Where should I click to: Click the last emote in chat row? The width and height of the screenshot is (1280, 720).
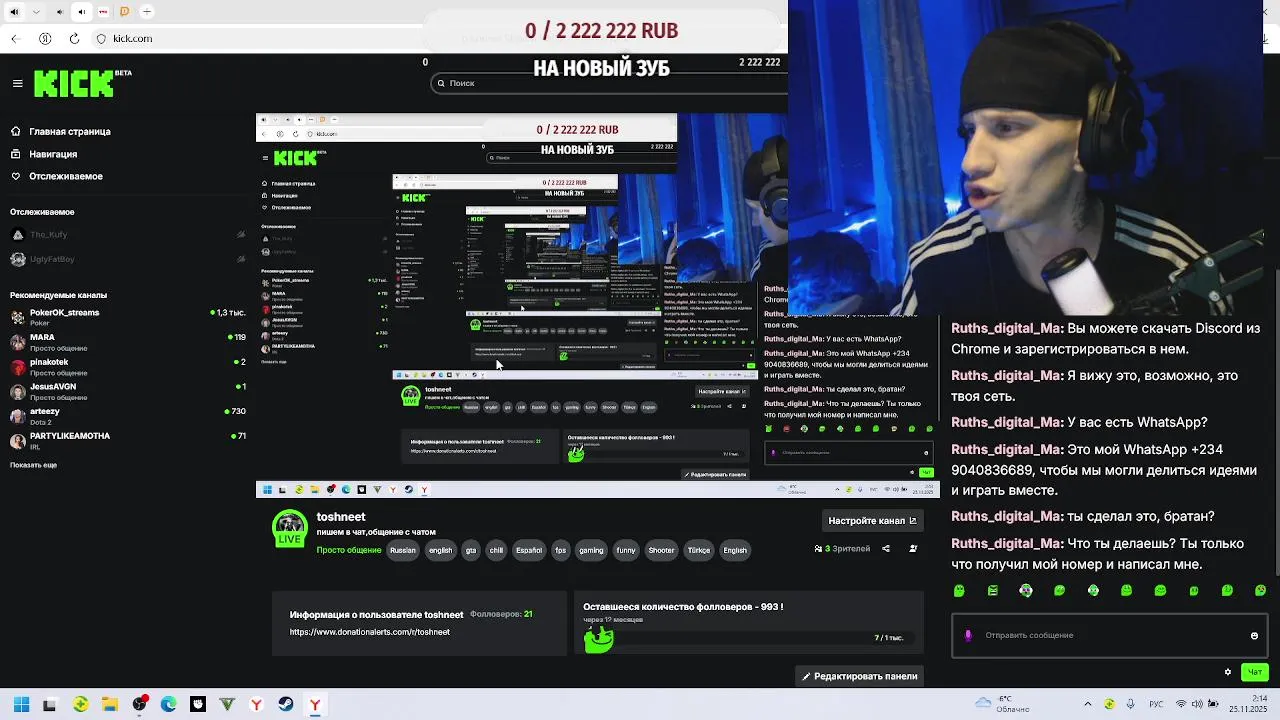1260,591
